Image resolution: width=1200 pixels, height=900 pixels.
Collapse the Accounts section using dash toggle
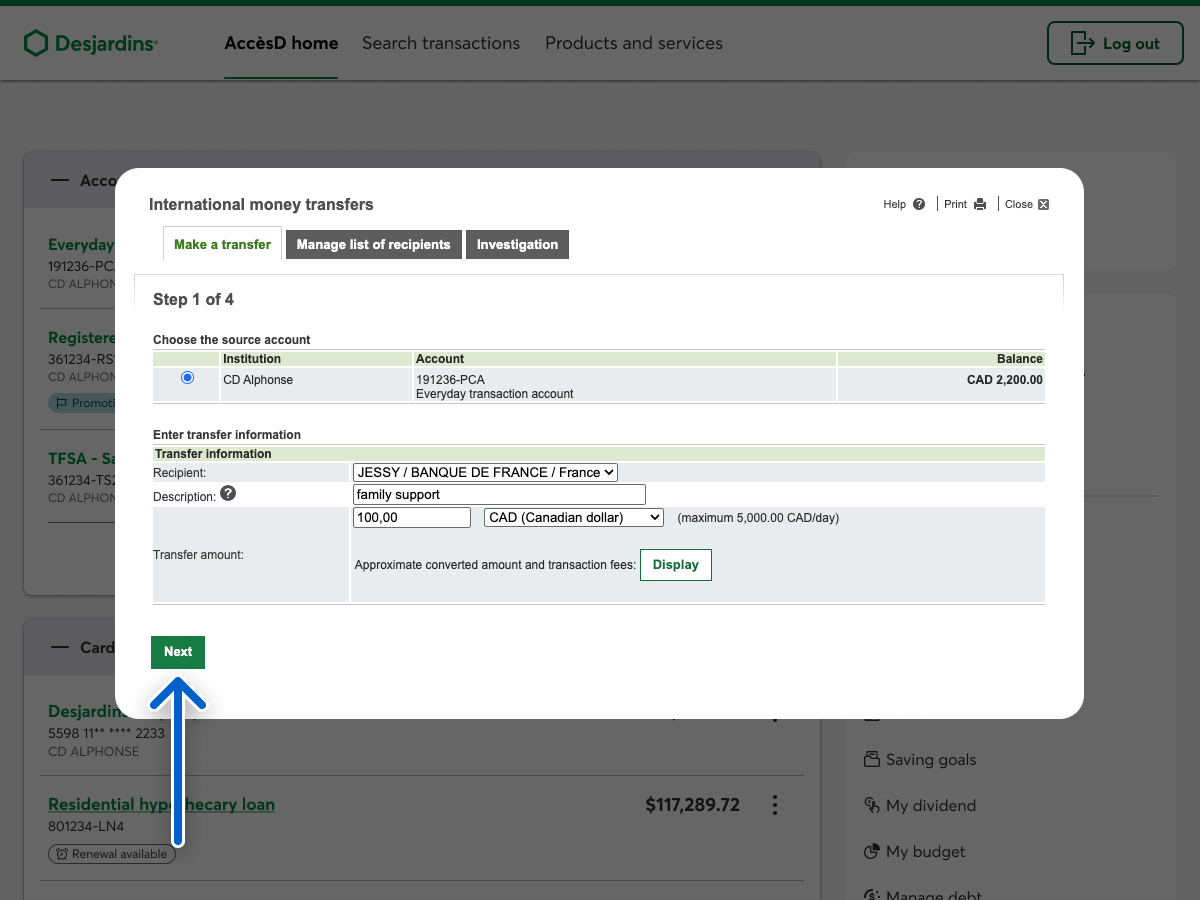click(60, 180)
